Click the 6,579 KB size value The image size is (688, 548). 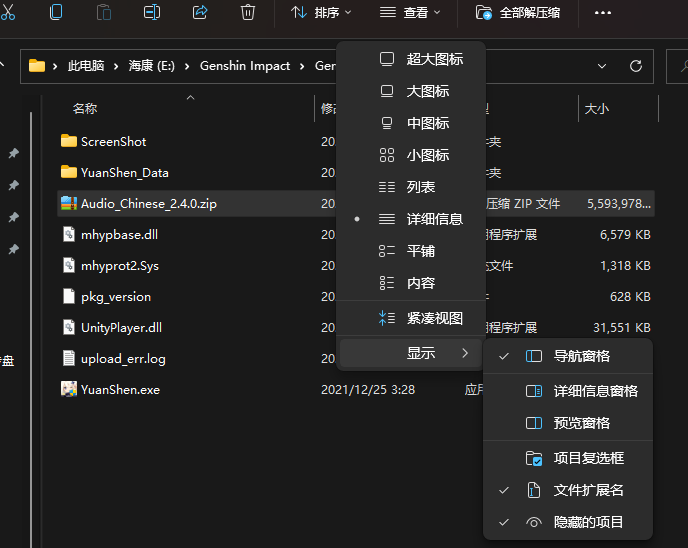pyautogui.click(x=625, y=235)
